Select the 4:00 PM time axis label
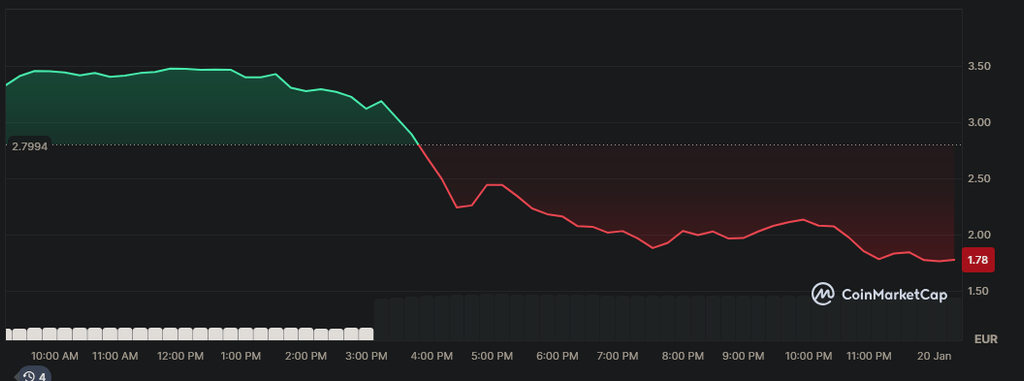This screenshot has height=381, width=1024. pyautogui.click(x=432, y=356)
